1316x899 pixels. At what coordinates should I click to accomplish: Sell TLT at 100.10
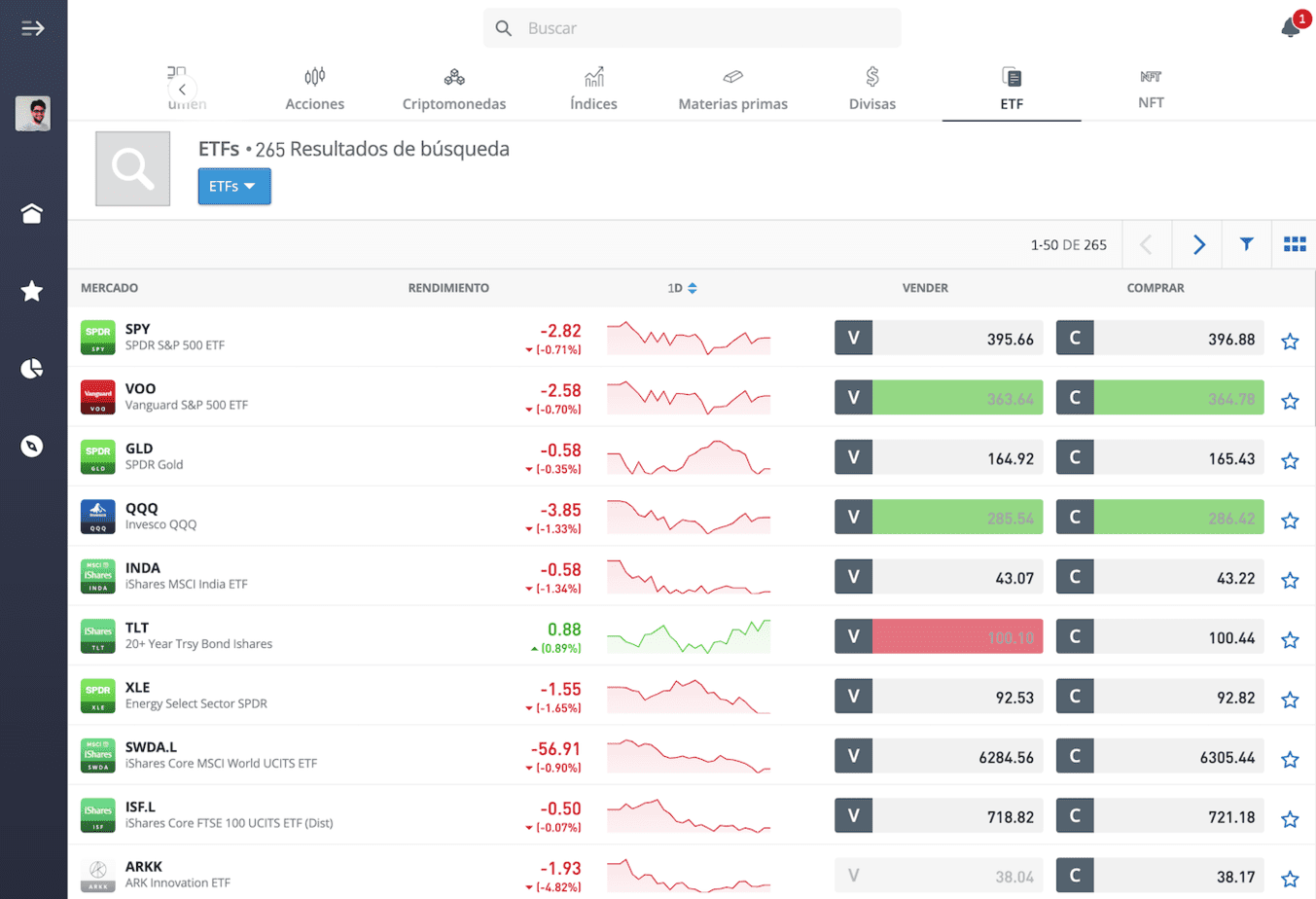coord(939,636)
